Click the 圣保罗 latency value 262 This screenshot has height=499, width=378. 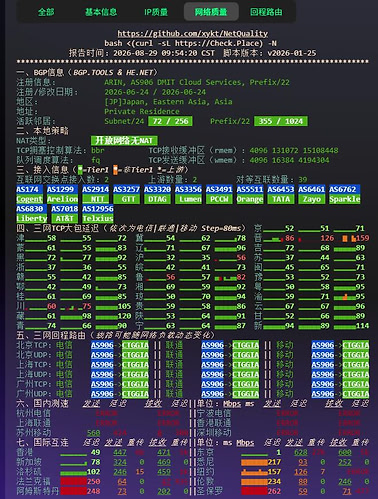(274, 491)
